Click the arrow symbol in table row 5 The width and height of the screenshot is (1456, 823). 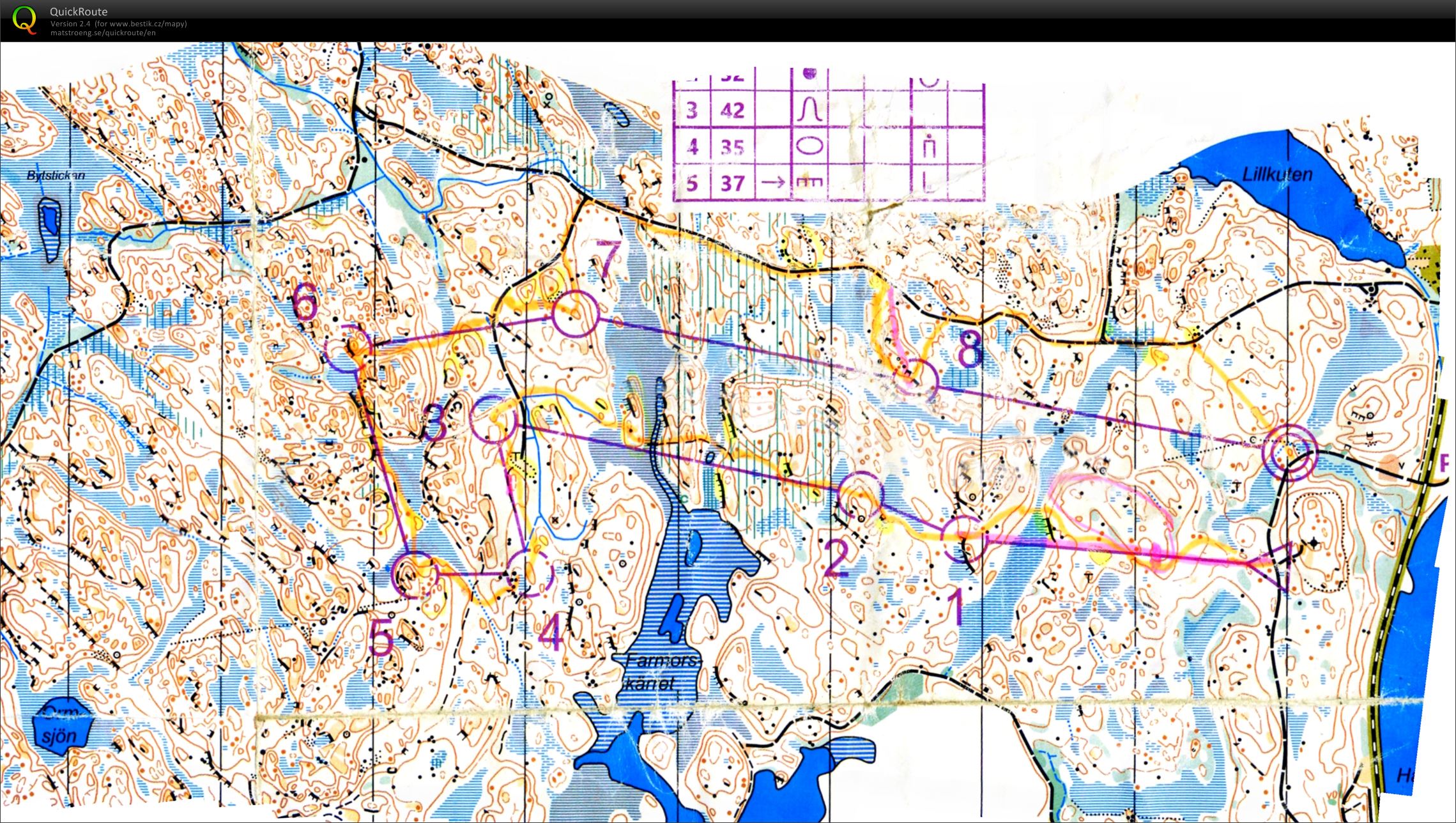pos(774,183)
